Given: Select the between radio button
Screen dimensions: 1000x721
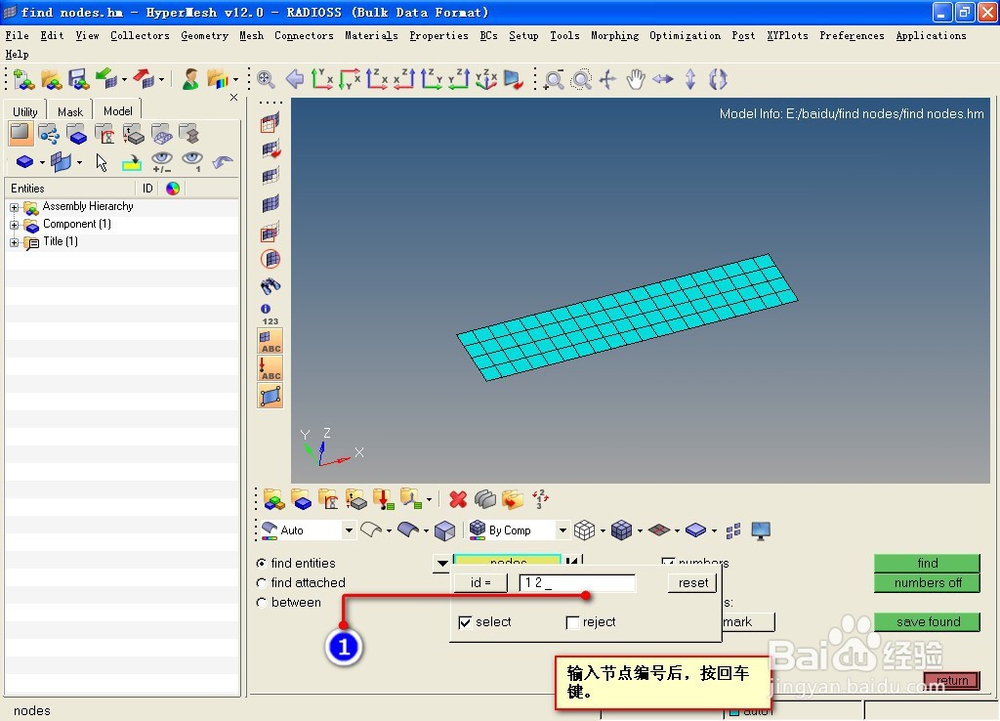Looking at the screenshot, I should [261, 602].
